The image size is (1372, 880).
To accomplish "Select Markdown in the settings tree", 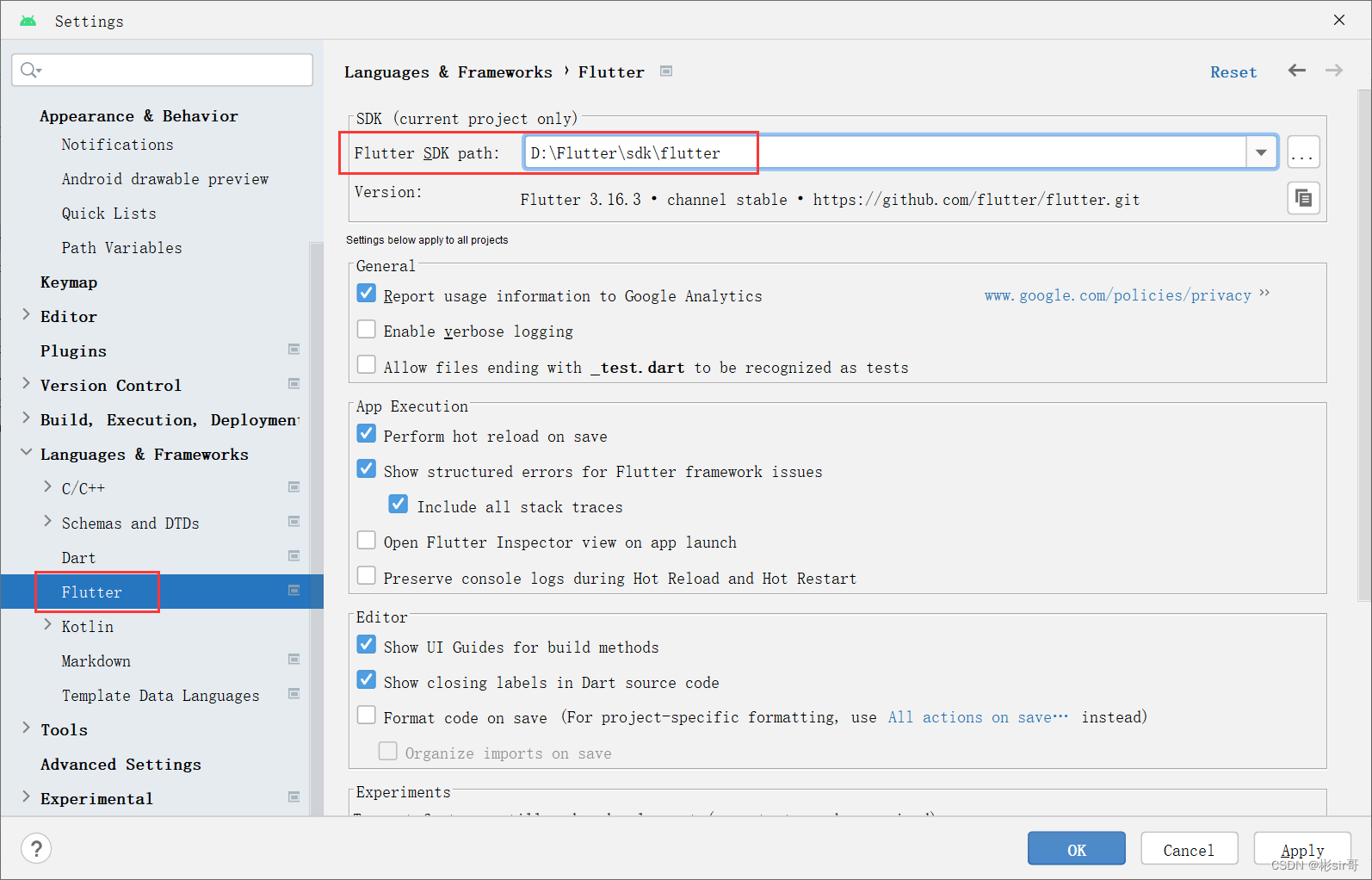I will click(x=96, y=661).
